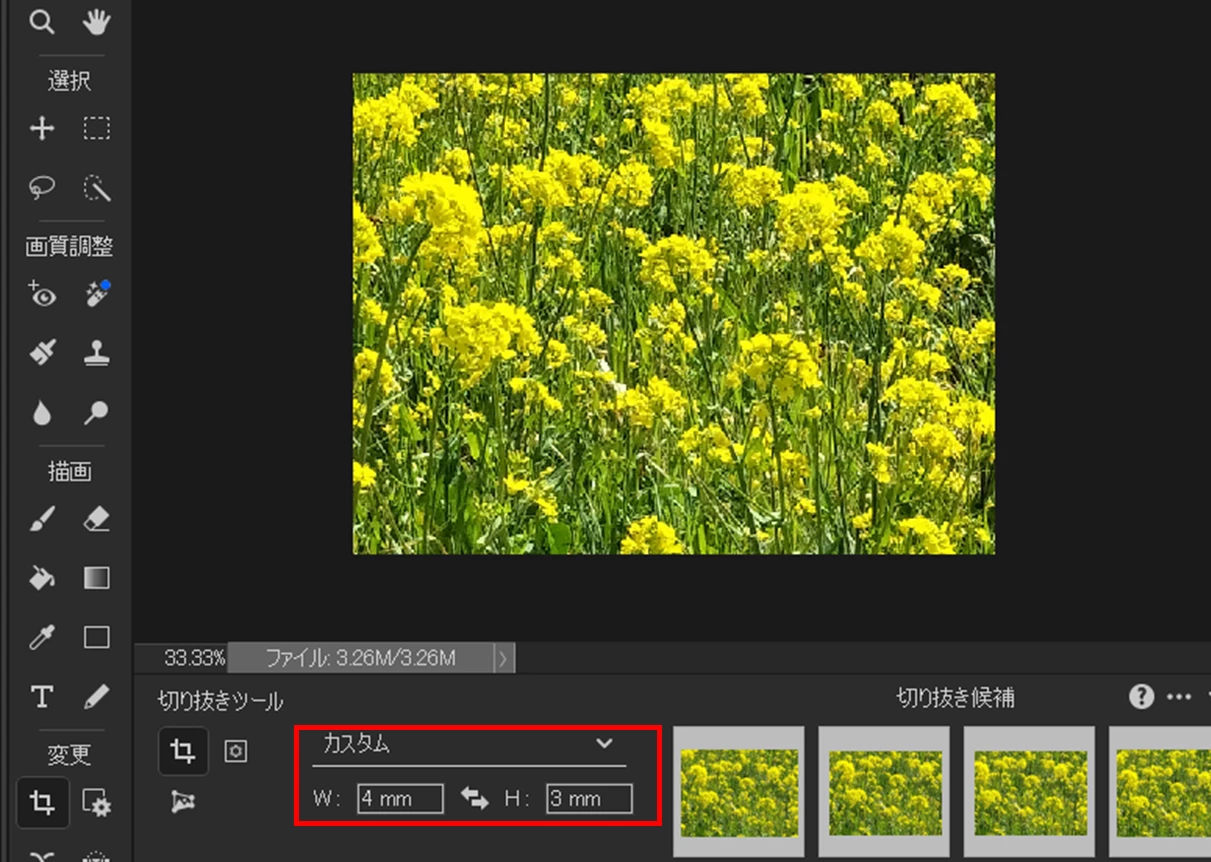Select the Move tool
The width and height of the screenshot is (1211, 862).
click(x=42, y=128)
